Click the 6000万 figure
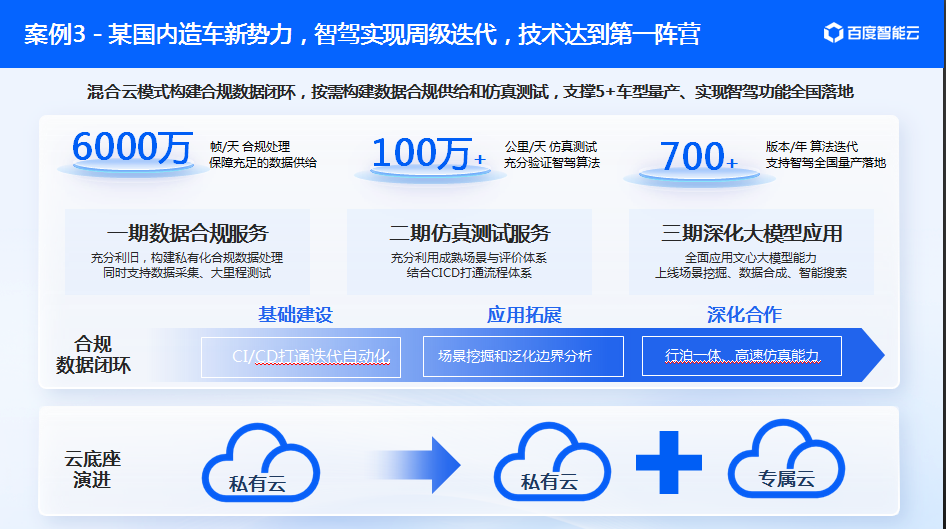Image resolution: width=946 pixels, height=529 pixels. (x=132, y=148)
